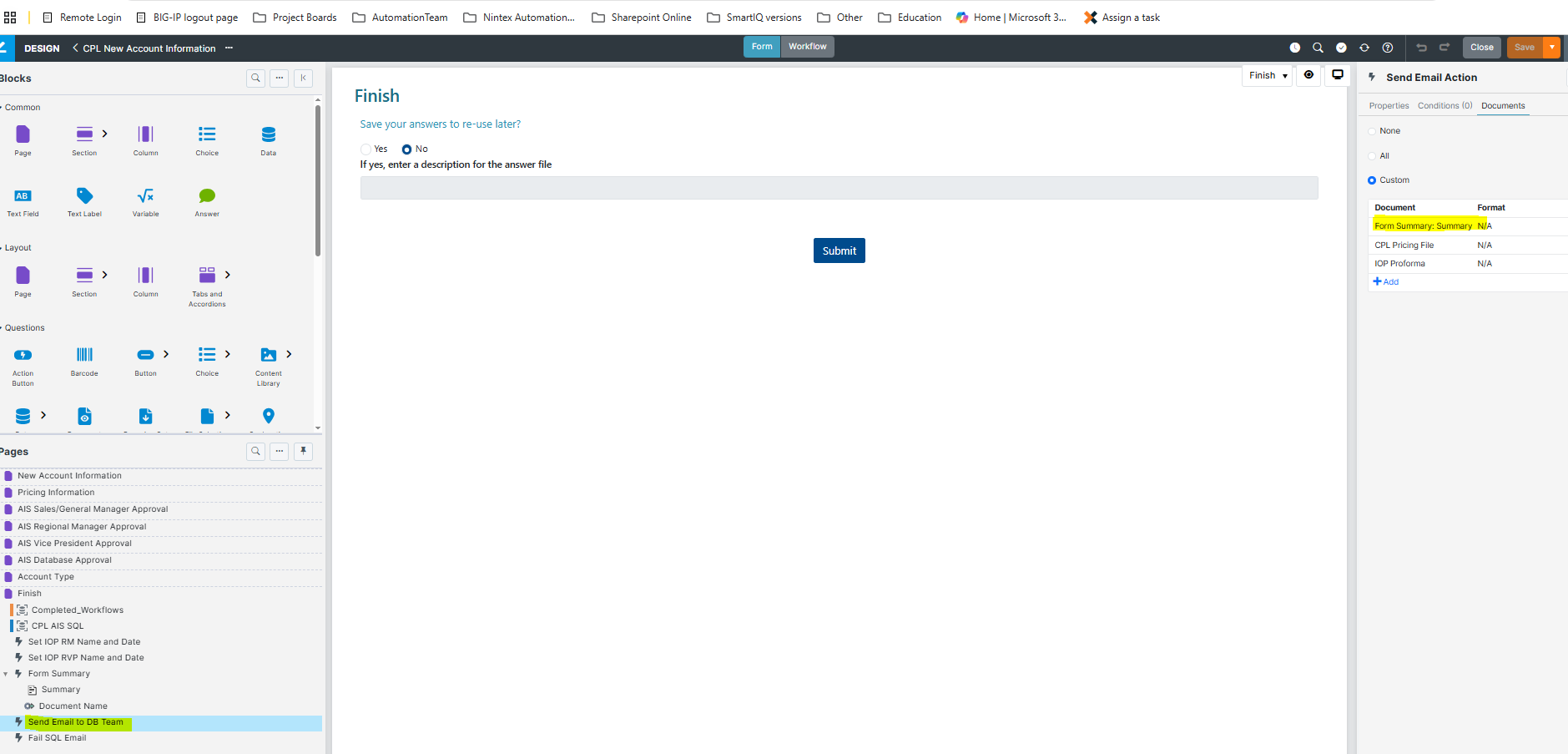This screenshot has height=754, width=1568.
Task: Select the Data block icon
Action: 268,134
